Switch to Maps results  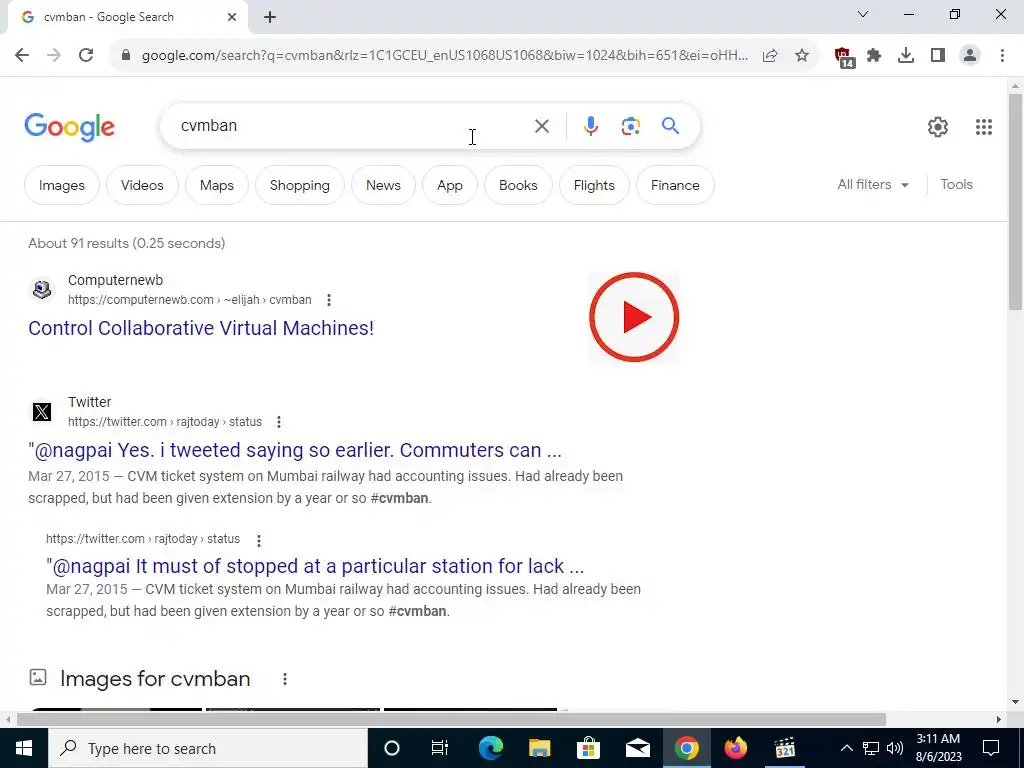(217, 185)
